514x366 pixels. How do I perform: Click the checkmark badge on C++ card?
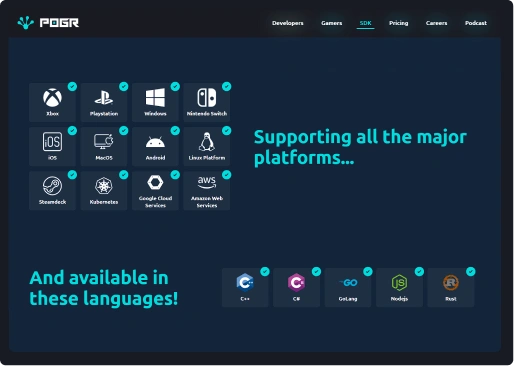point(265,272)
